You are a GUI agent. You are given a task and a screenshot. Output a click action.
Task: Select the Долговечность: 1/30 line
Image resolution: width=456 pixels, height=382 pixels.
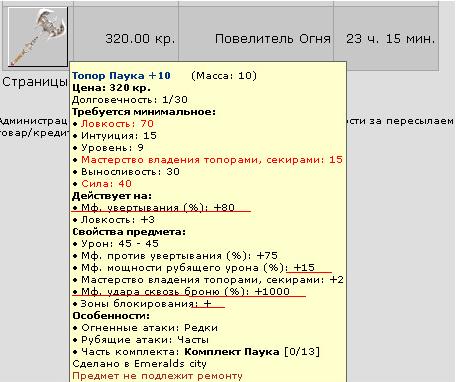(130, 100)
